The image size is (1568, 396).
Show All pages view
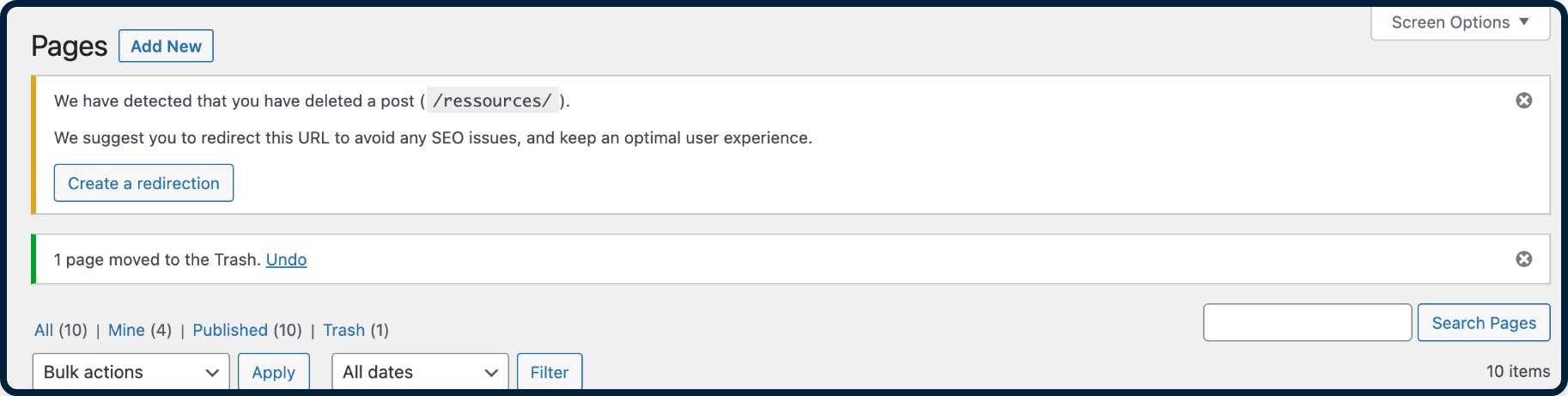pyautogui.click(x=44, y=330)
